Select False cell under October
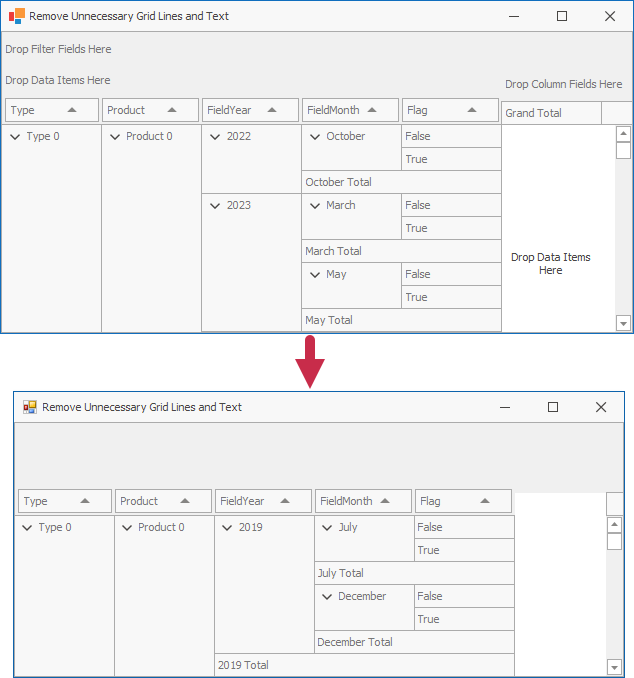 (x=451, y=136)
